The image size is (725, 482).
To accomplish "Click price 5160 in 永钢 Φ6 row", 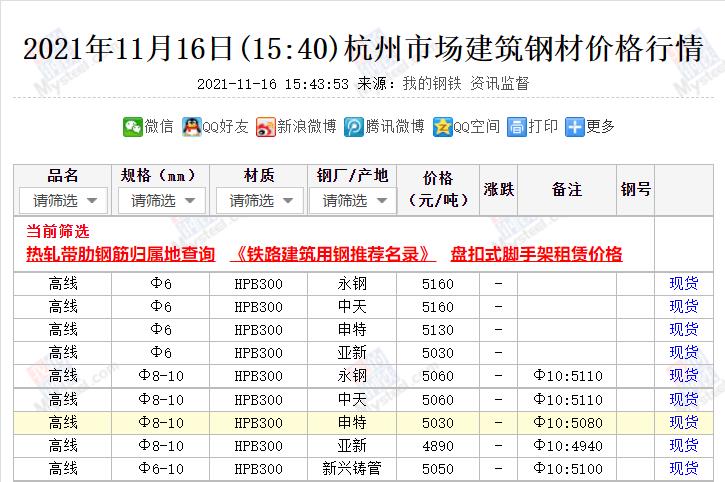I will [438, 284].
